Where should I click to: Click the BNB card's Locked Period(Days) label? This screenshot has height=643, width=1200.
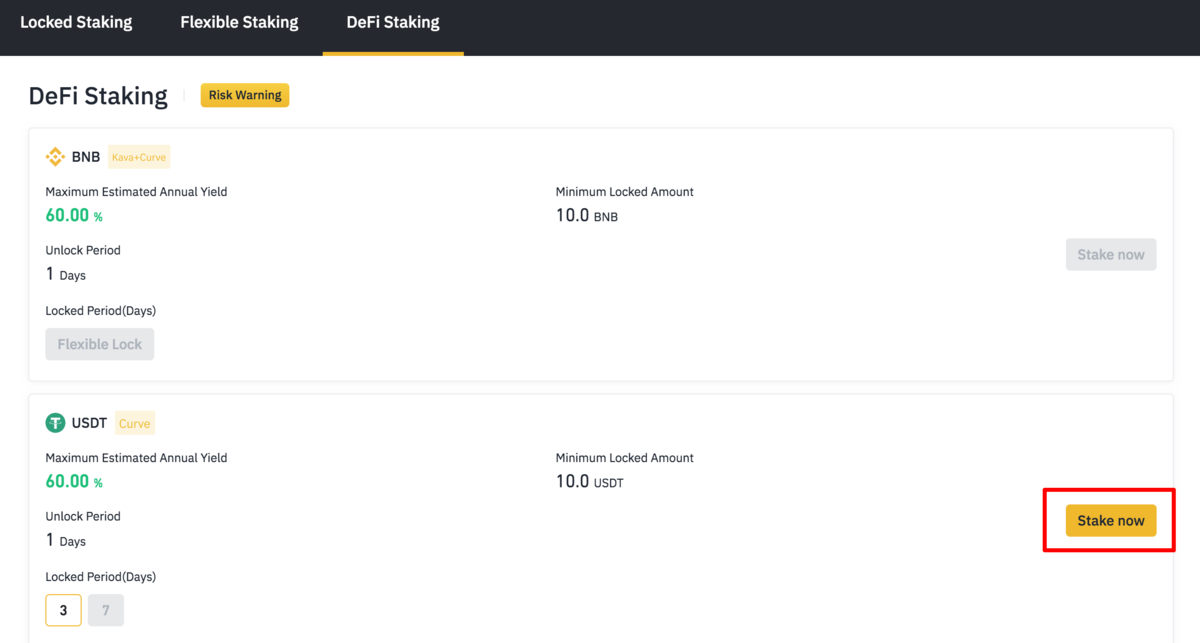click(x=101, y=311)
